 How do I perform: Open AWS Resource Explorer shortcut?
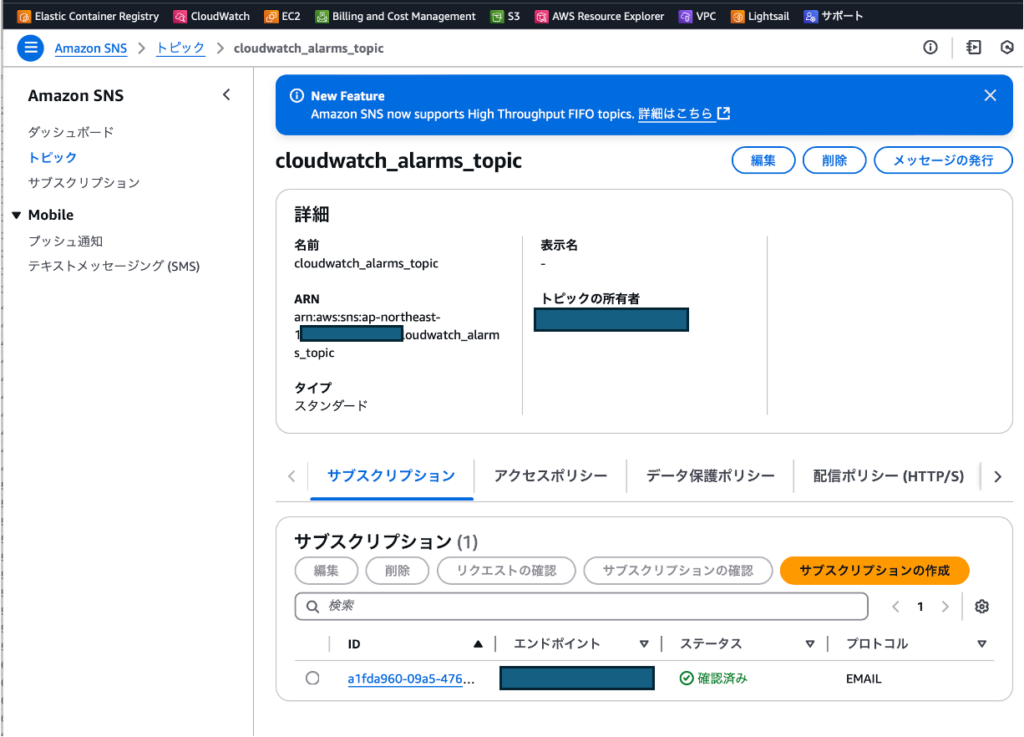tap(600, 16)
